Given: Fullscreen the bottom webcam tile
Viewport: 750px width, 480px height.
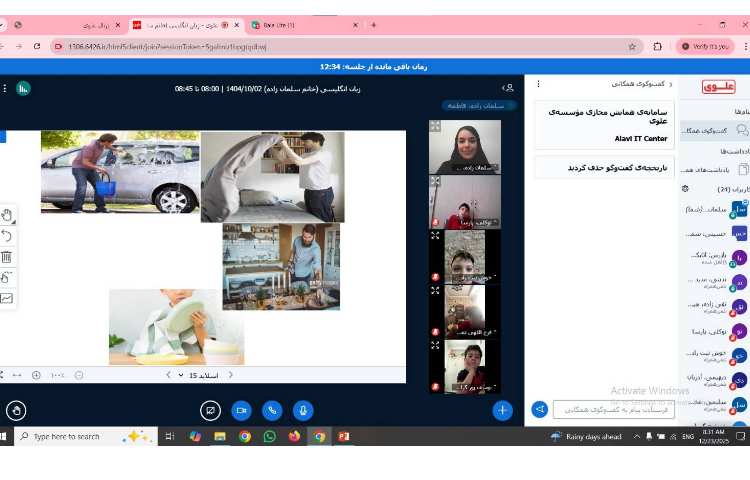Looking at the screenshot, I should tap(435, 345).
